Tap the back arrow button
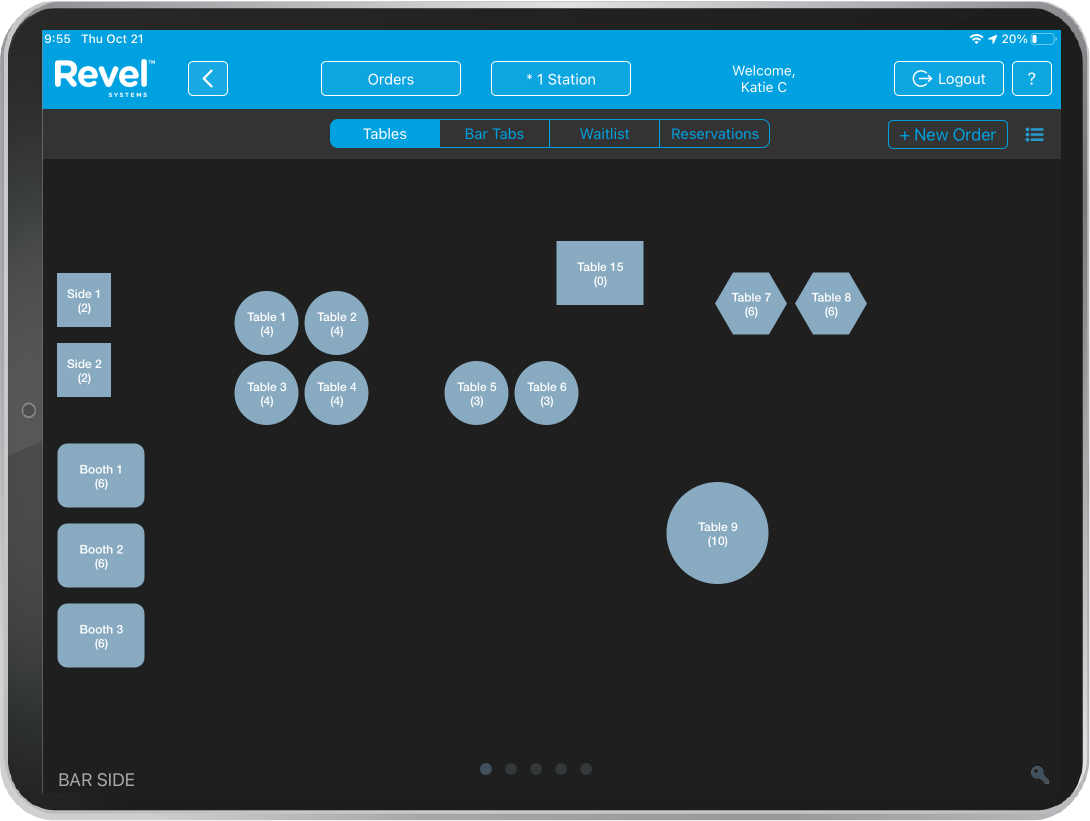This screenshot has height=821, width=1090. tap(208, 79)
